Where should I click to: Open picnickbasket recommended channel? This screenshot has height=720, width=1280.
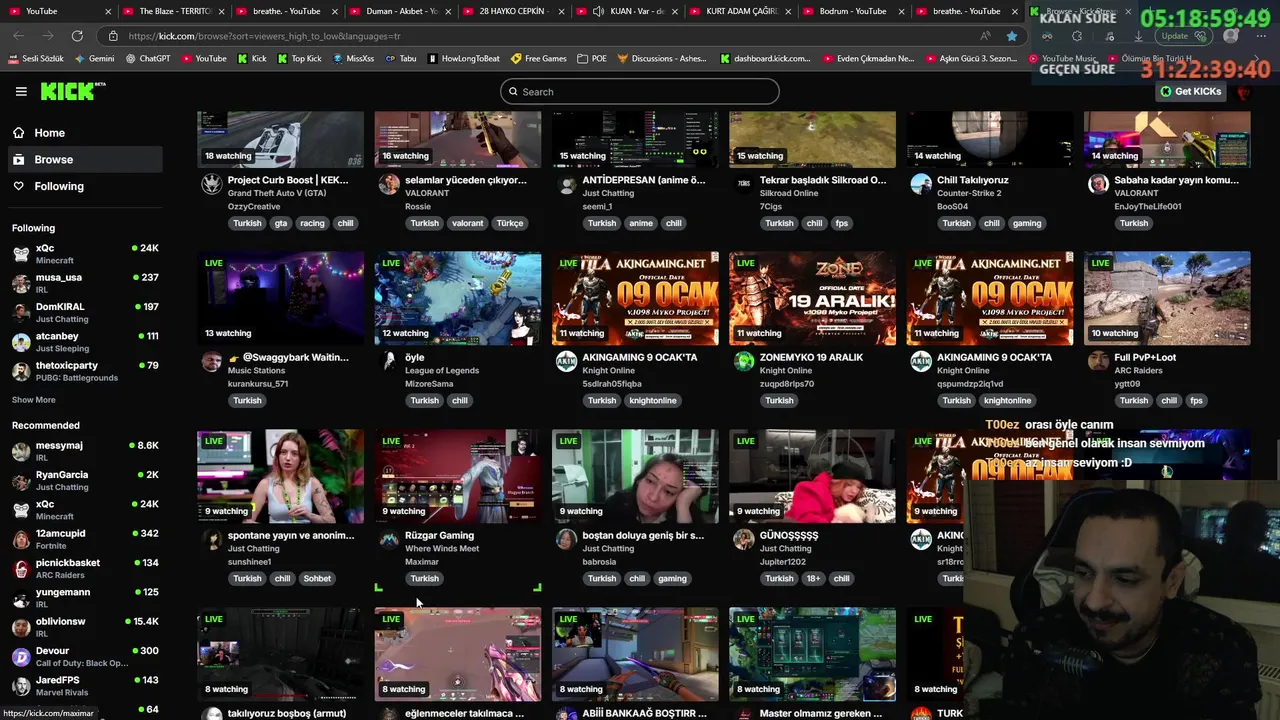click(84, 568)
